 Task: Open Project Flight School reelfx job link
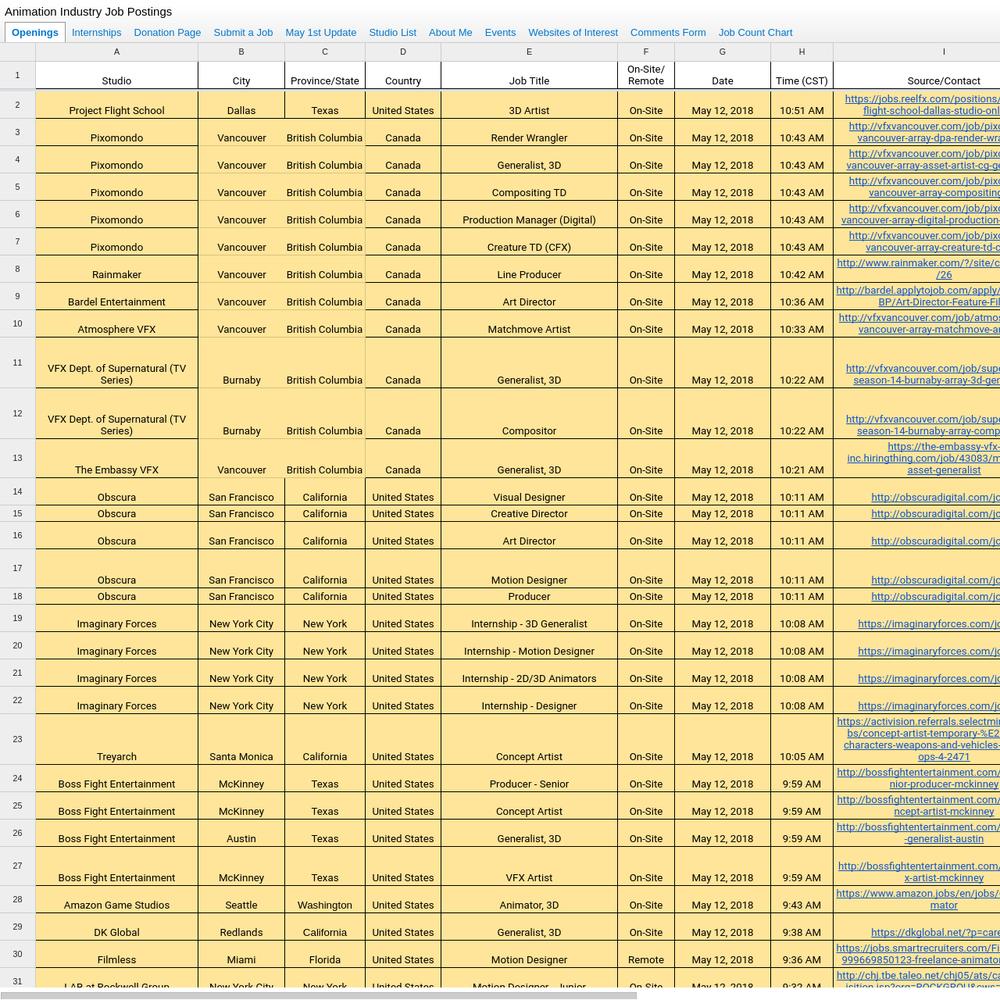click(922, 105)
